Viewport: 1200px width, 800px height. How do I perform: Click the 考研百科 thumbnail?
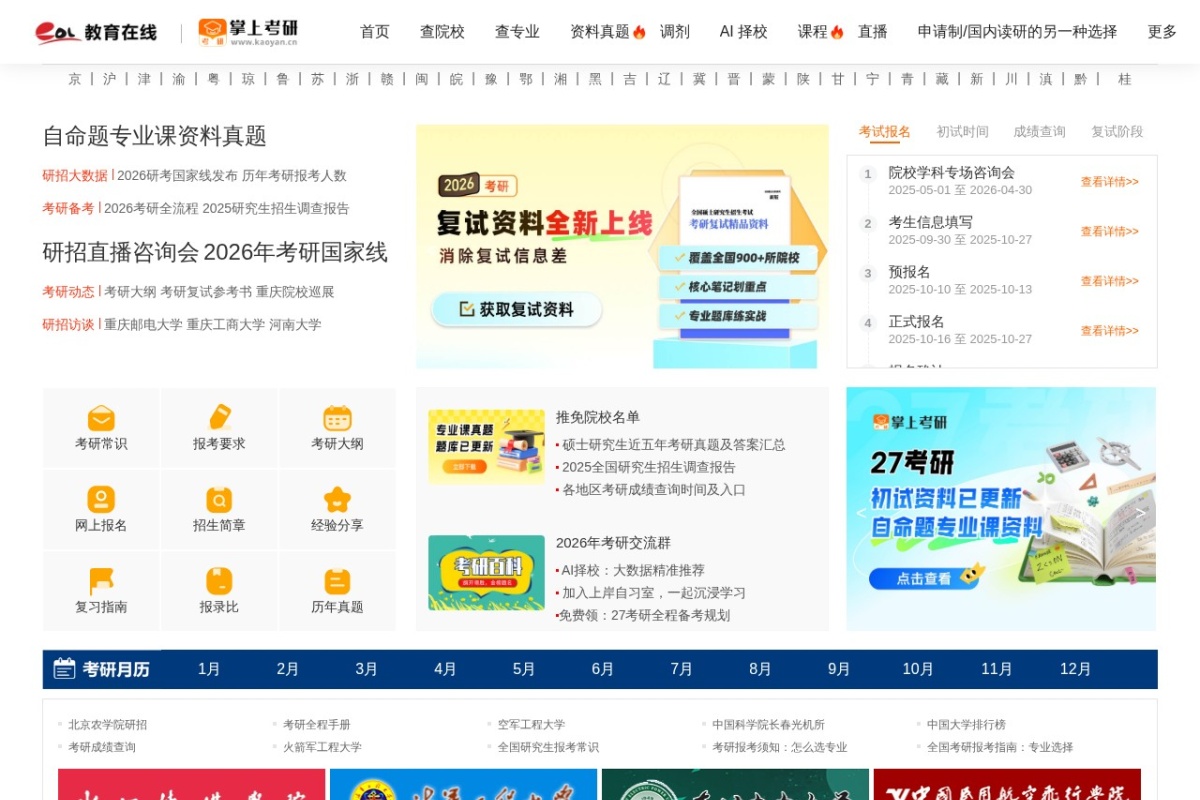486,573
